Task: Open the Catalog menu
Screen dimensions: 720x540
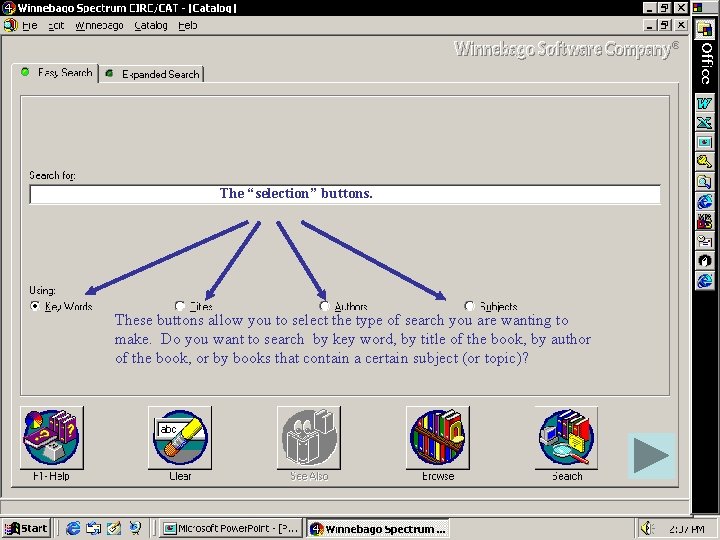Action: 151,26
